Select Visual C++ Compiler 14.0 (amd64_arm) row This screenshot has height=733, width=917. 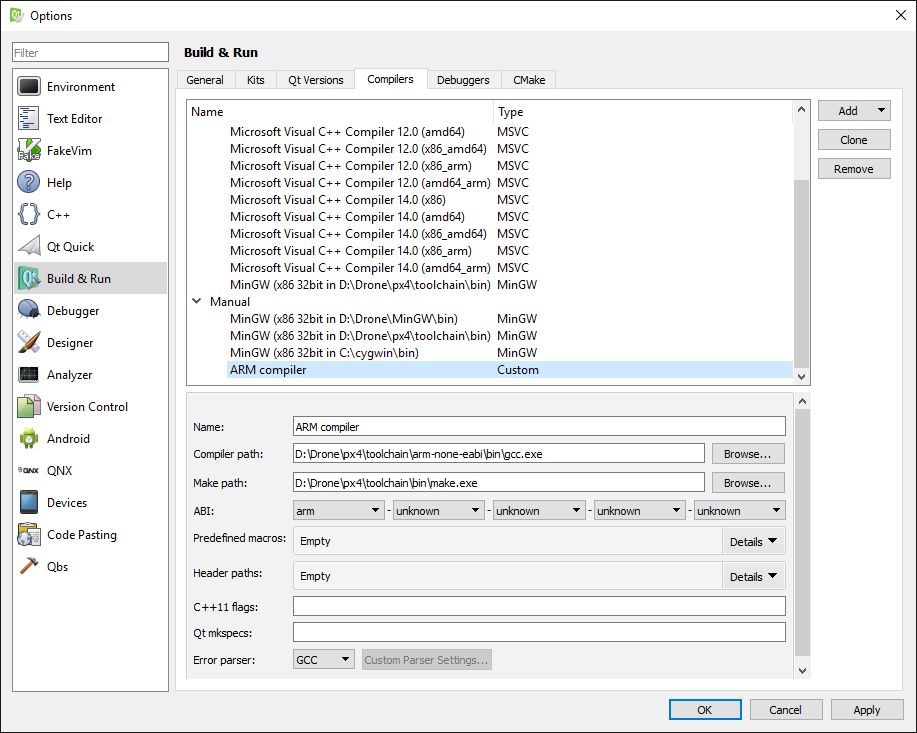click(509, 268)
